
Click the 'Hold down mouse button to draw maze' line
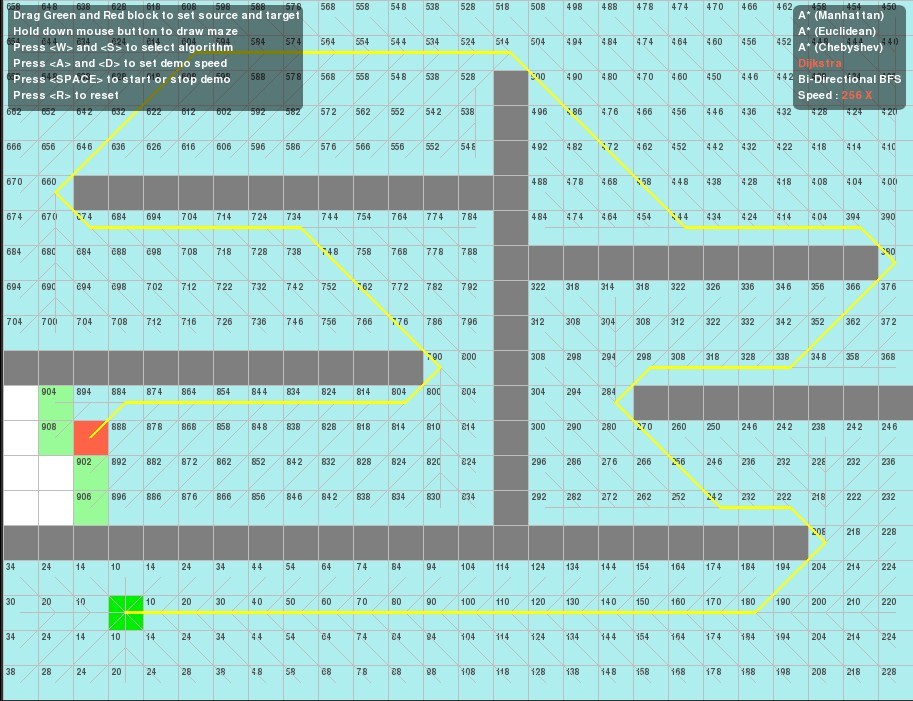pos(125,31)
